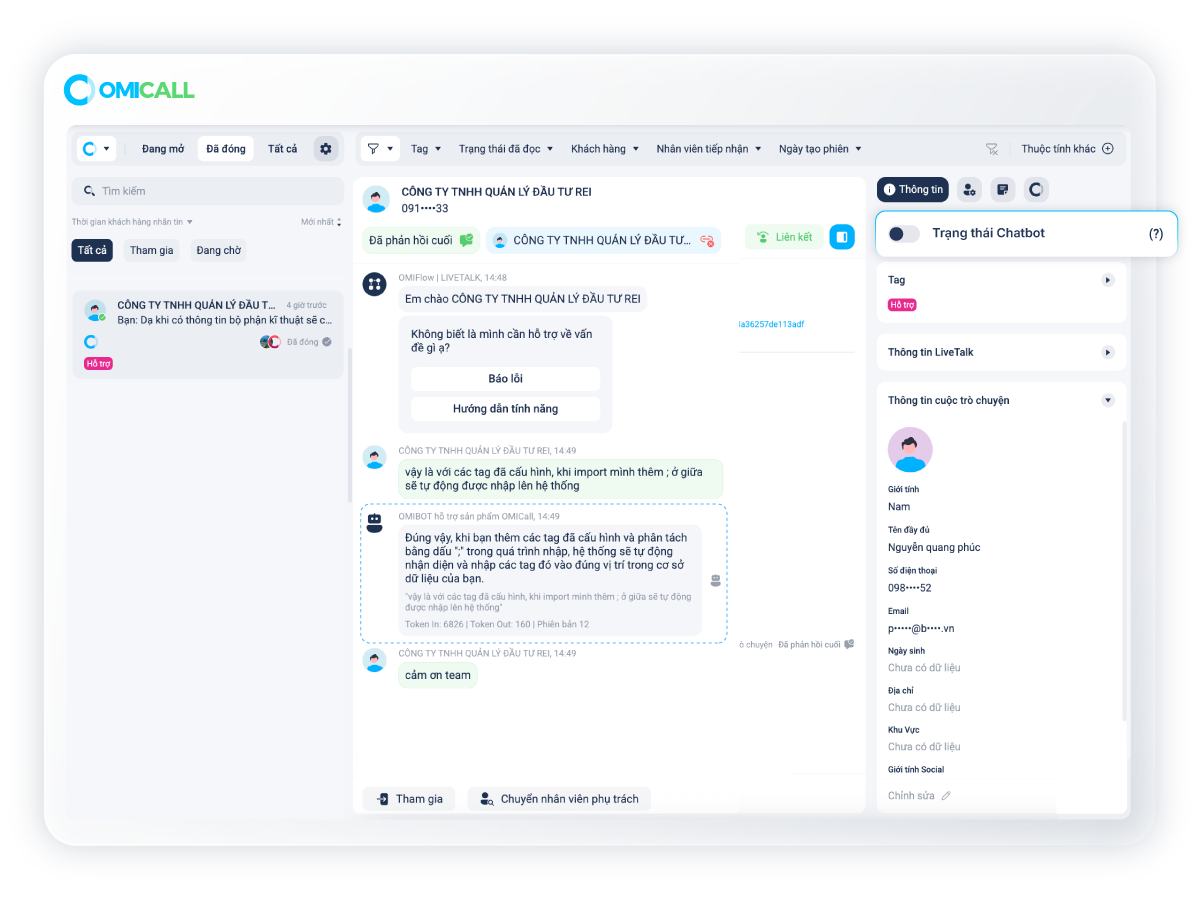Click the pink Hỗ trợ tag in right panel

coord(902,305)
